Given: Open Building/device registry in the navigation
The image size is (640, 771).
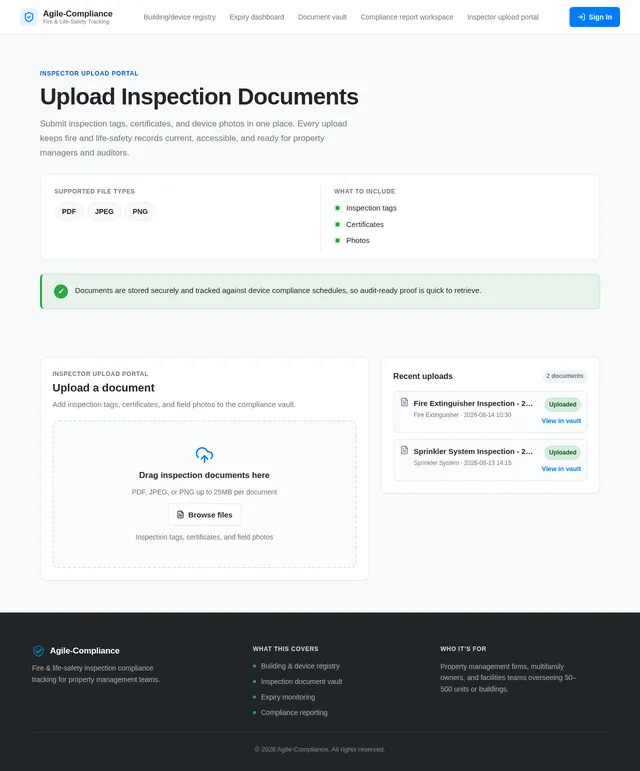Looking at the screenshot, I should coord(179,17).
